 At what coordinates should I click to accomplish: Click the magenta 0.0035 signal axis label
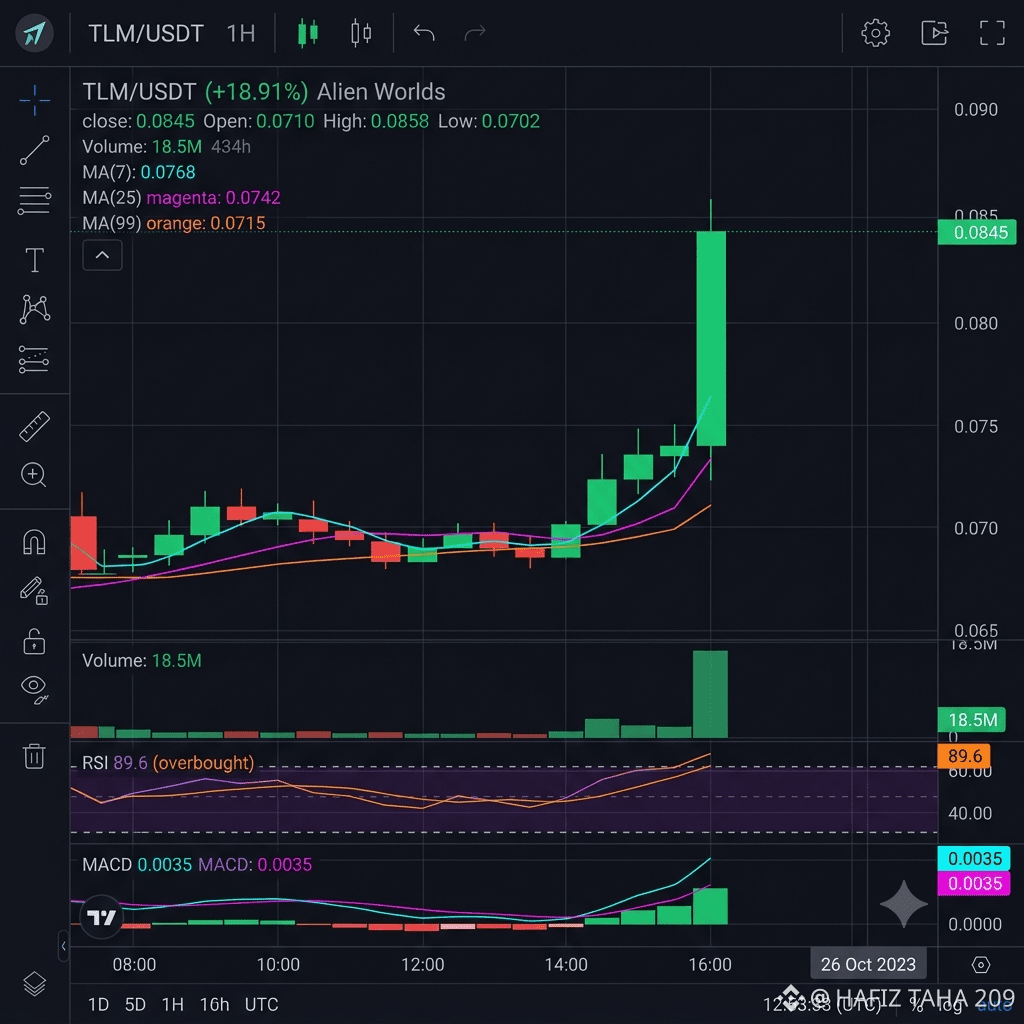click(974, 884)
